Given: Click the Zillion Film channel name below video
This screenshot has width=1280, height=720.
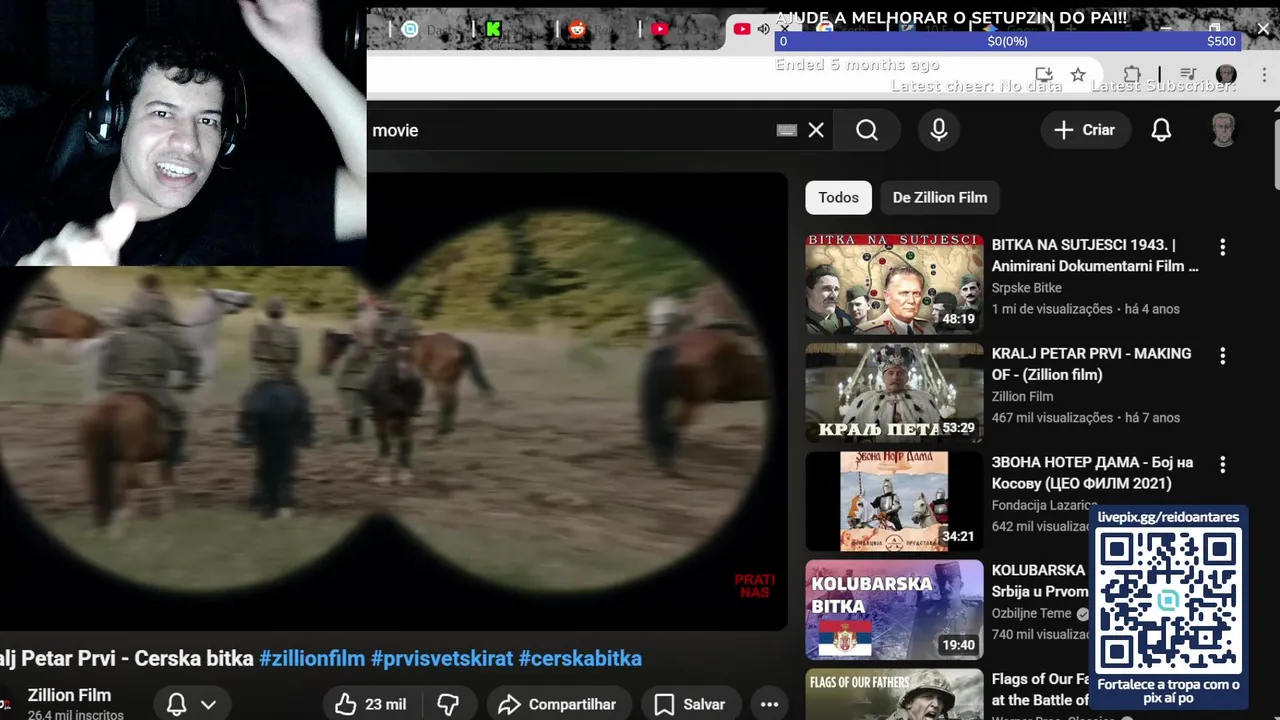Looking at the screenshot, I should (69, 695).
